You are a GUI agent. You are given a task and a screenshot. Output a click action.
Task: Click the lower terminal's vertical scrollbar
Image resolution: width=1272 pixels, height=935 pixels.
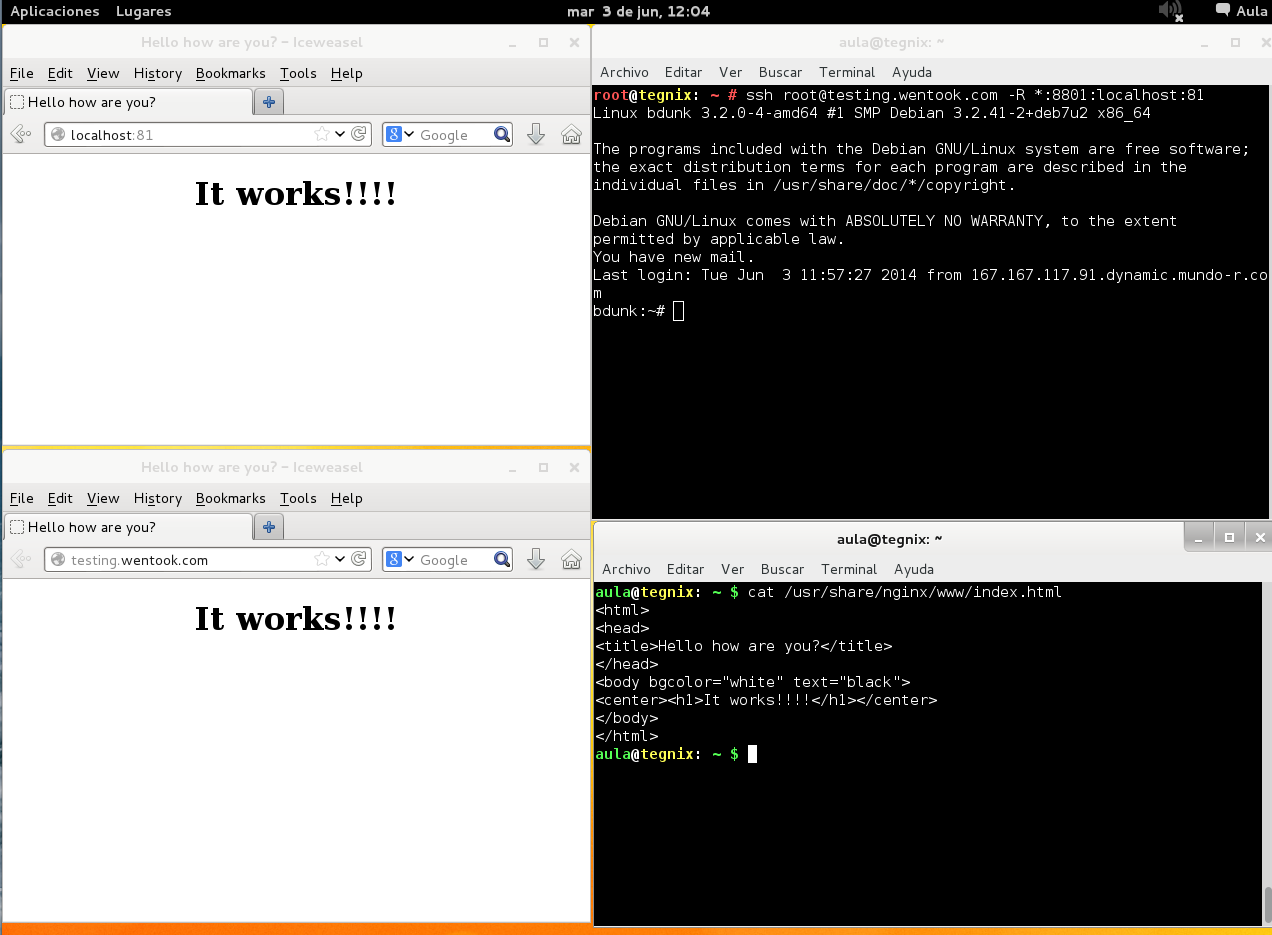[1266, 754]
